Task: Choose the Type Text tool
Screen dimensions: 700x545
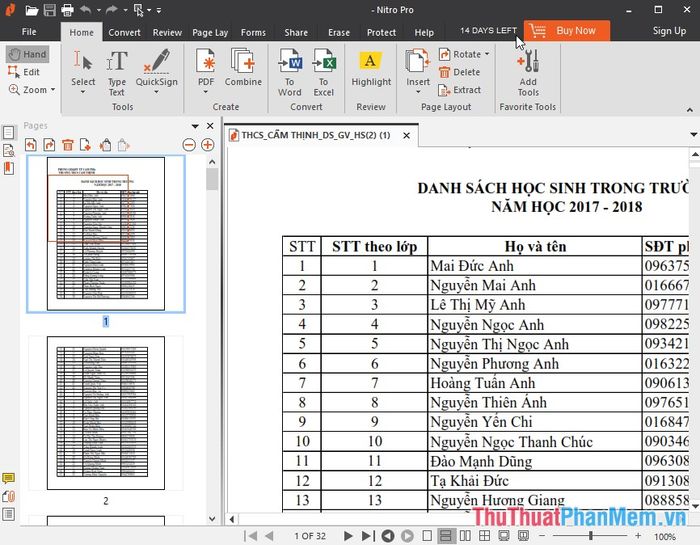Action: (x=117, y=73)
